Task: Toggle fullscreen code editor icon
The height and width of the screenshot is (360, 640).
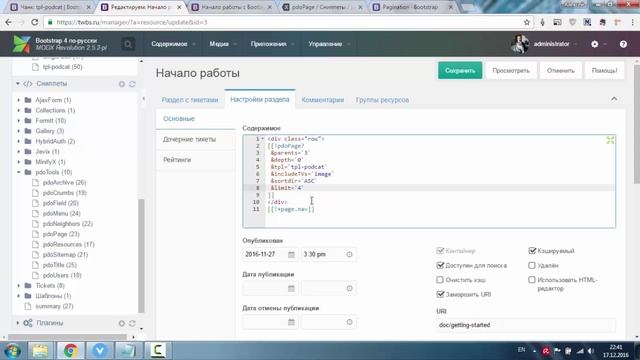Action: coord(610,140)
